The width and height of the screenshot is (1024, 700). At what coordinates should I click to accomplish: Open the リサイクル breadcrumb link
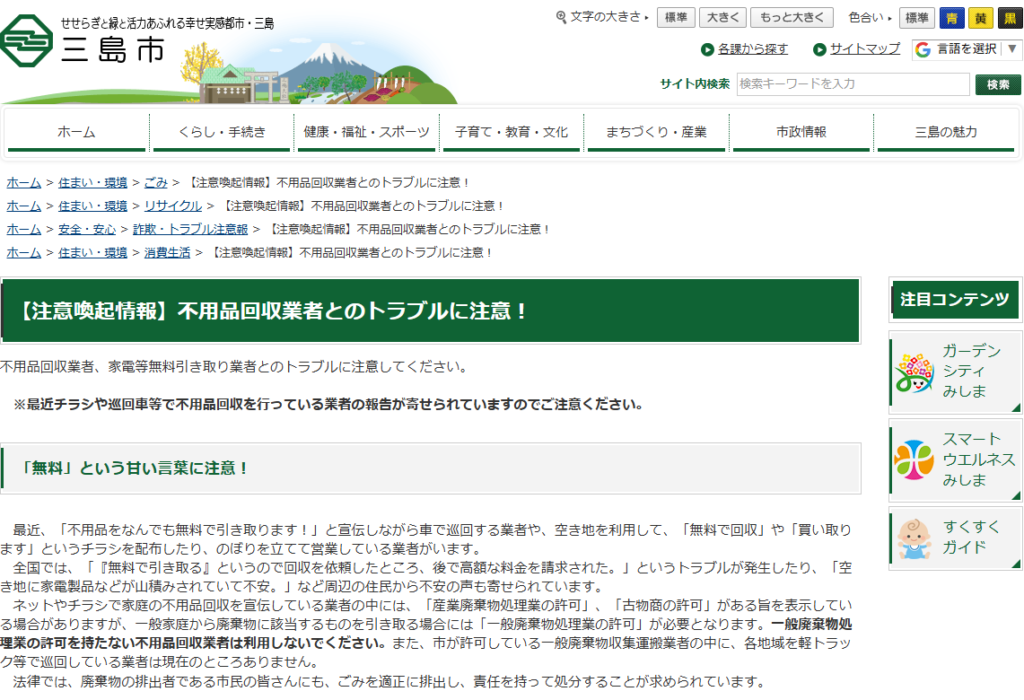(172, 205)
